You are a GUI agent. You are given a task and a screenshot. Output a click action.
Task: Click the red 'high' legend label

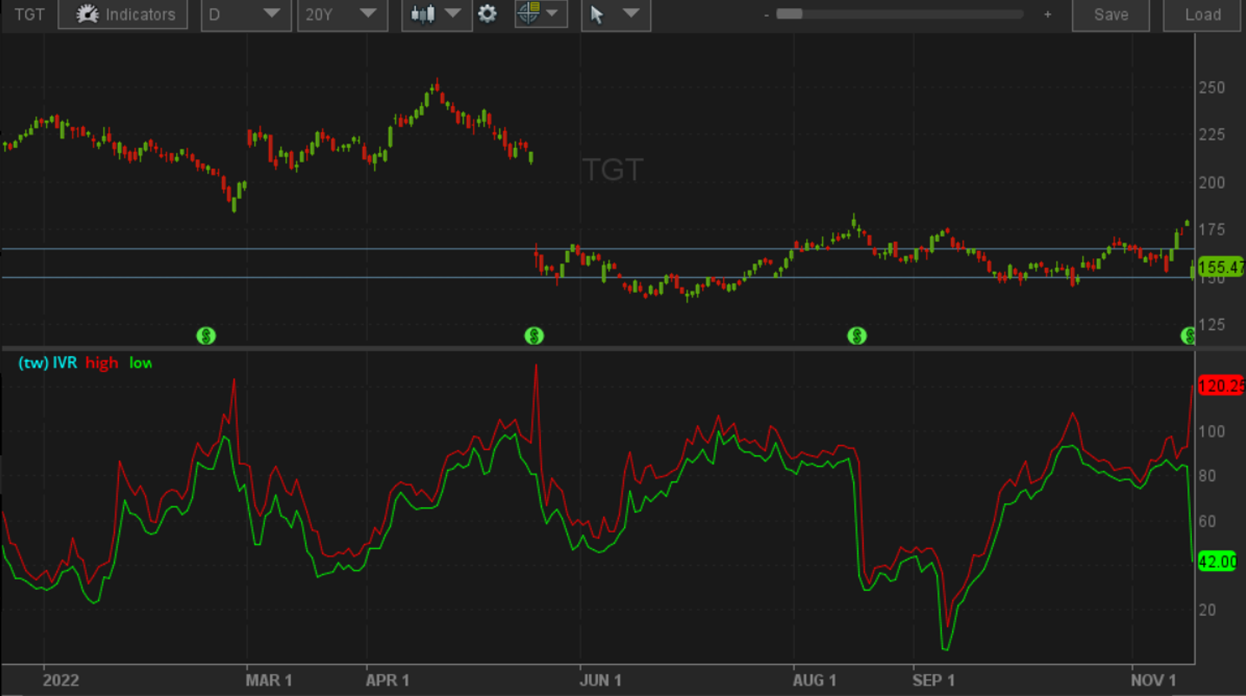click(101, 363)
